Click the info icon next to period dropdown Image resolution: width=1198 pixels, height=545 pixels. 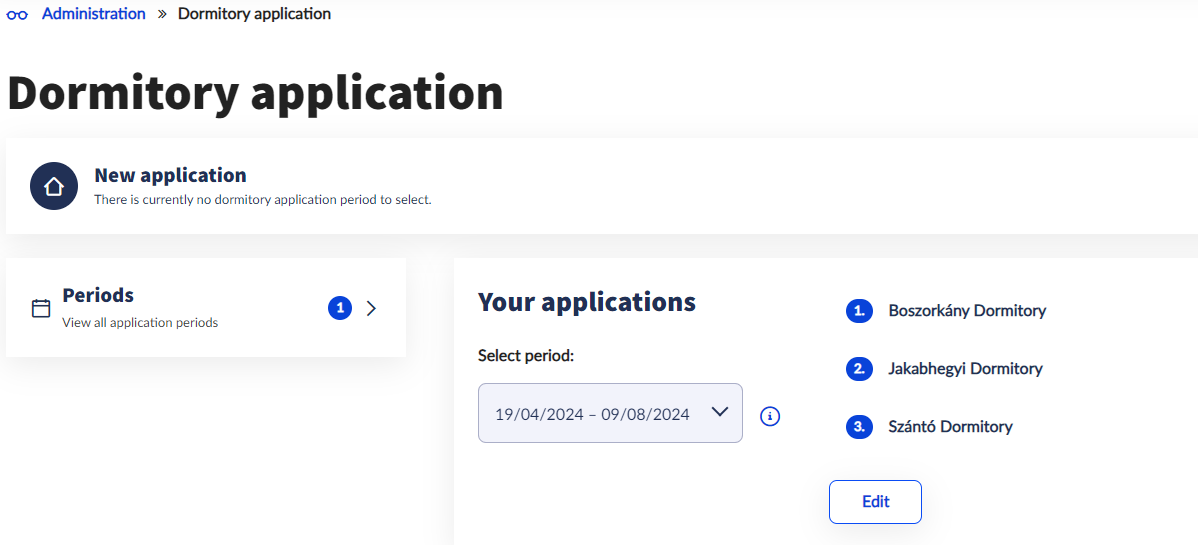click(x=770, y=416)
